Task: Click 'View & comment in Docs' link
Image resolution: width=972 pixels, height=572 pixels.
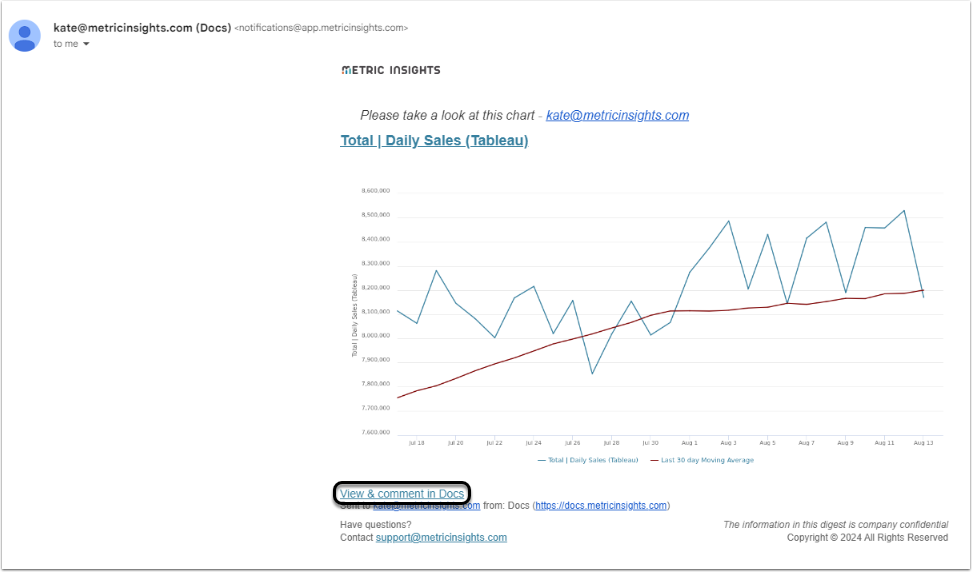Action: (402, 493)
